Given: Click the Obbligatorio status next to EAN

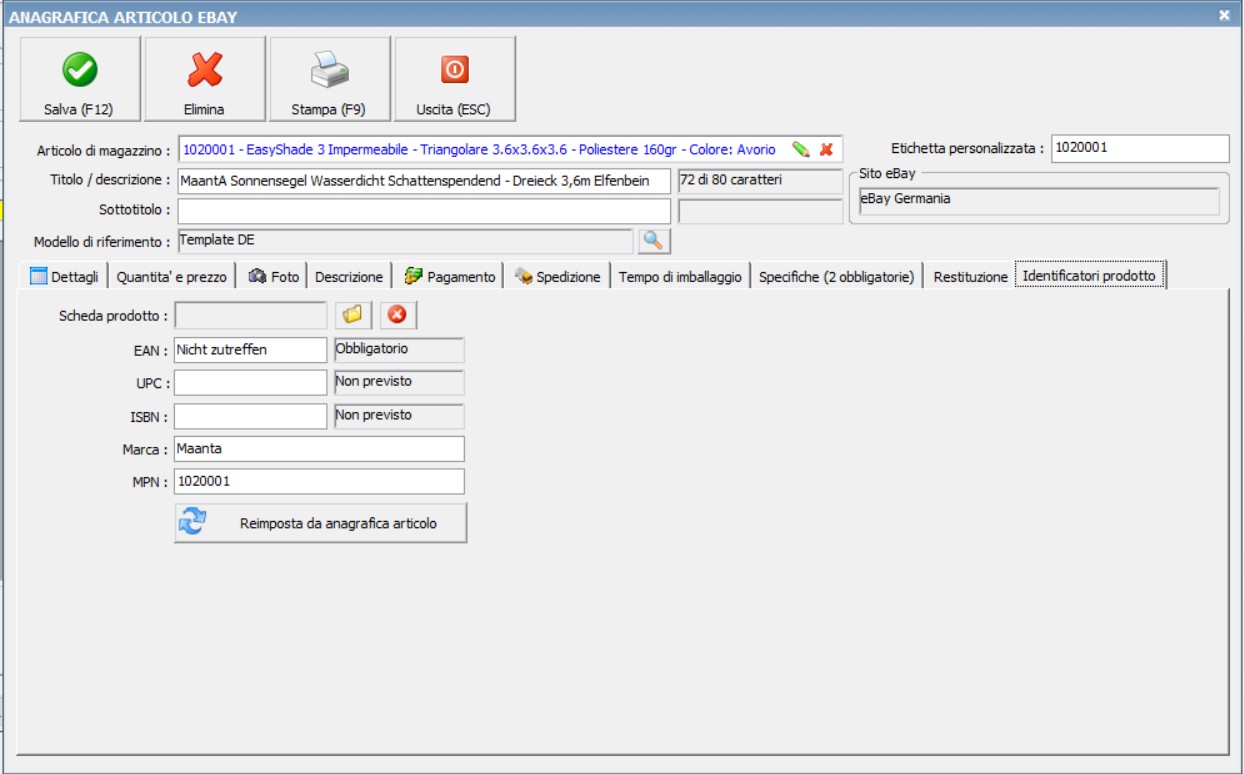Looking at the screenshot, I should 399,350.
